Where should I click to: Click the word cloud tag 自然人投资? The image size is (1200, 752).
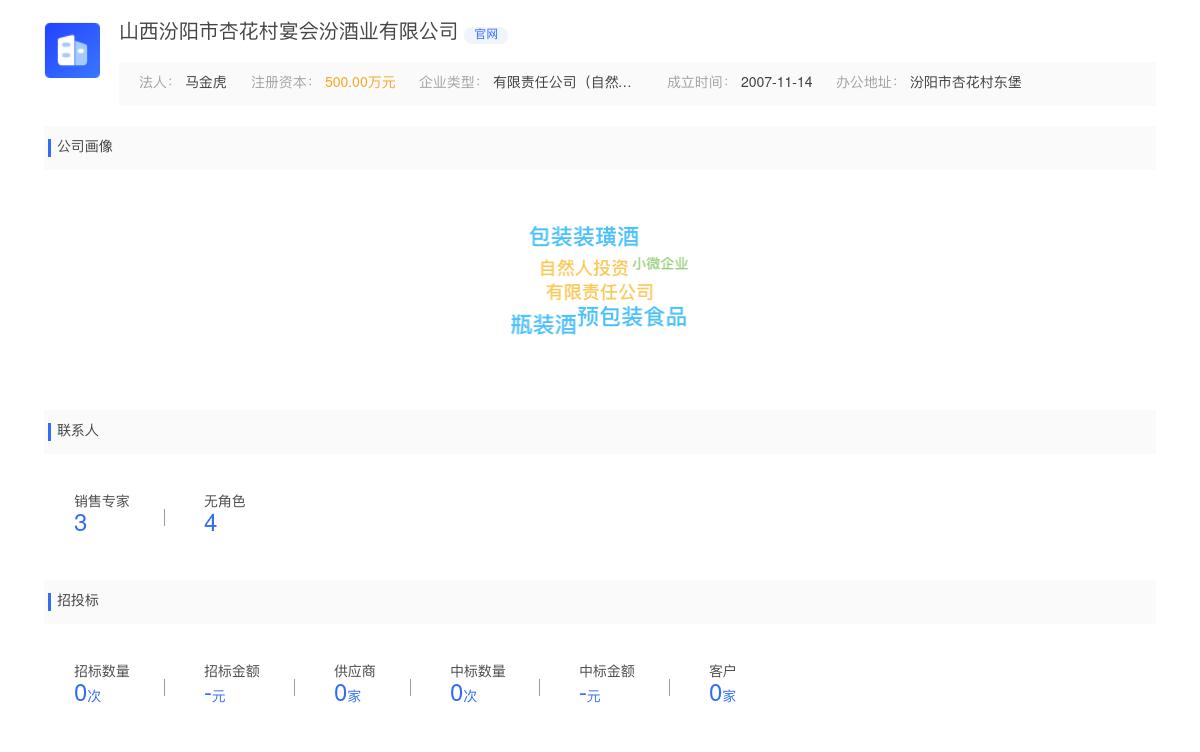[584, 268]
